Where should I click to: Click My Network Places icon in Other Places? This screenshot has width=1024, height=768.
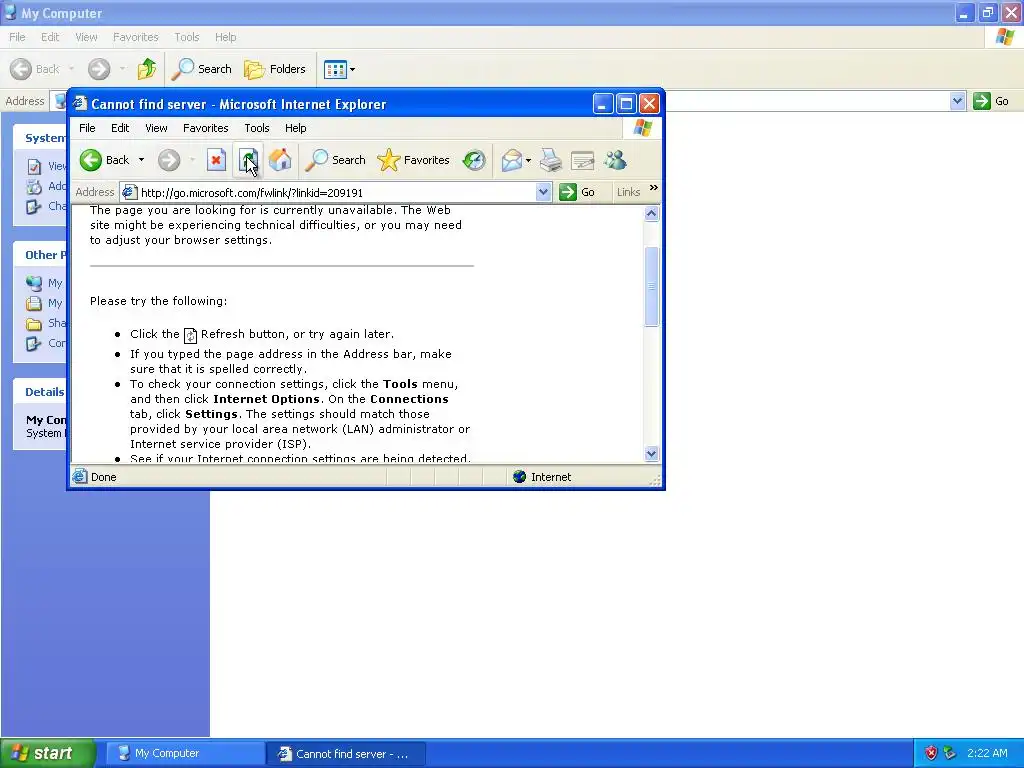pyautogui.click(x=34, y=283)
